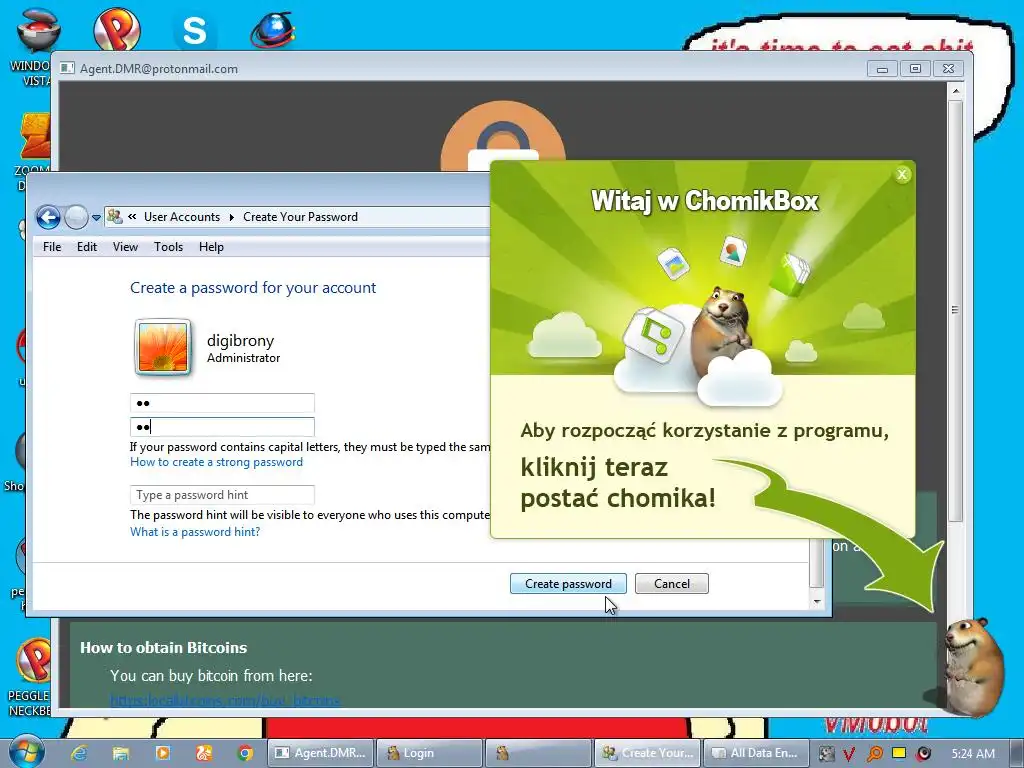
Task: Switch to Agent.DMR taskbar window
Action: (x=321, y=753)
